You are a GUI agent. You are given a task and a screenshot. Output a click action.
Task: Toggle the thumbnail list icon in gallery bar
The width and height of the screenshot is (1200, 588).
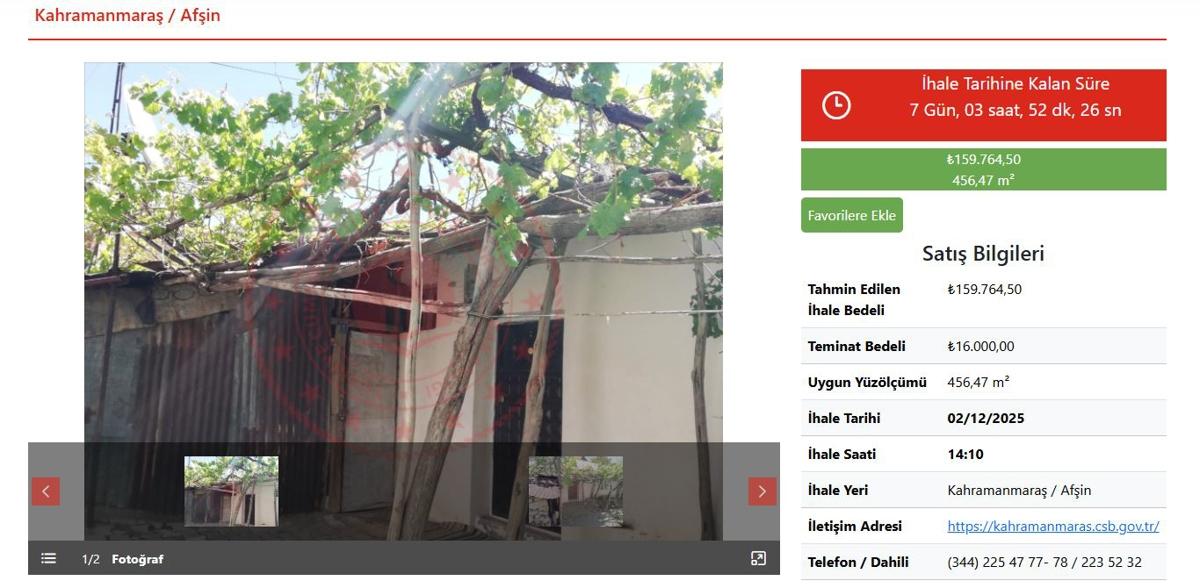tap(48, 559)
